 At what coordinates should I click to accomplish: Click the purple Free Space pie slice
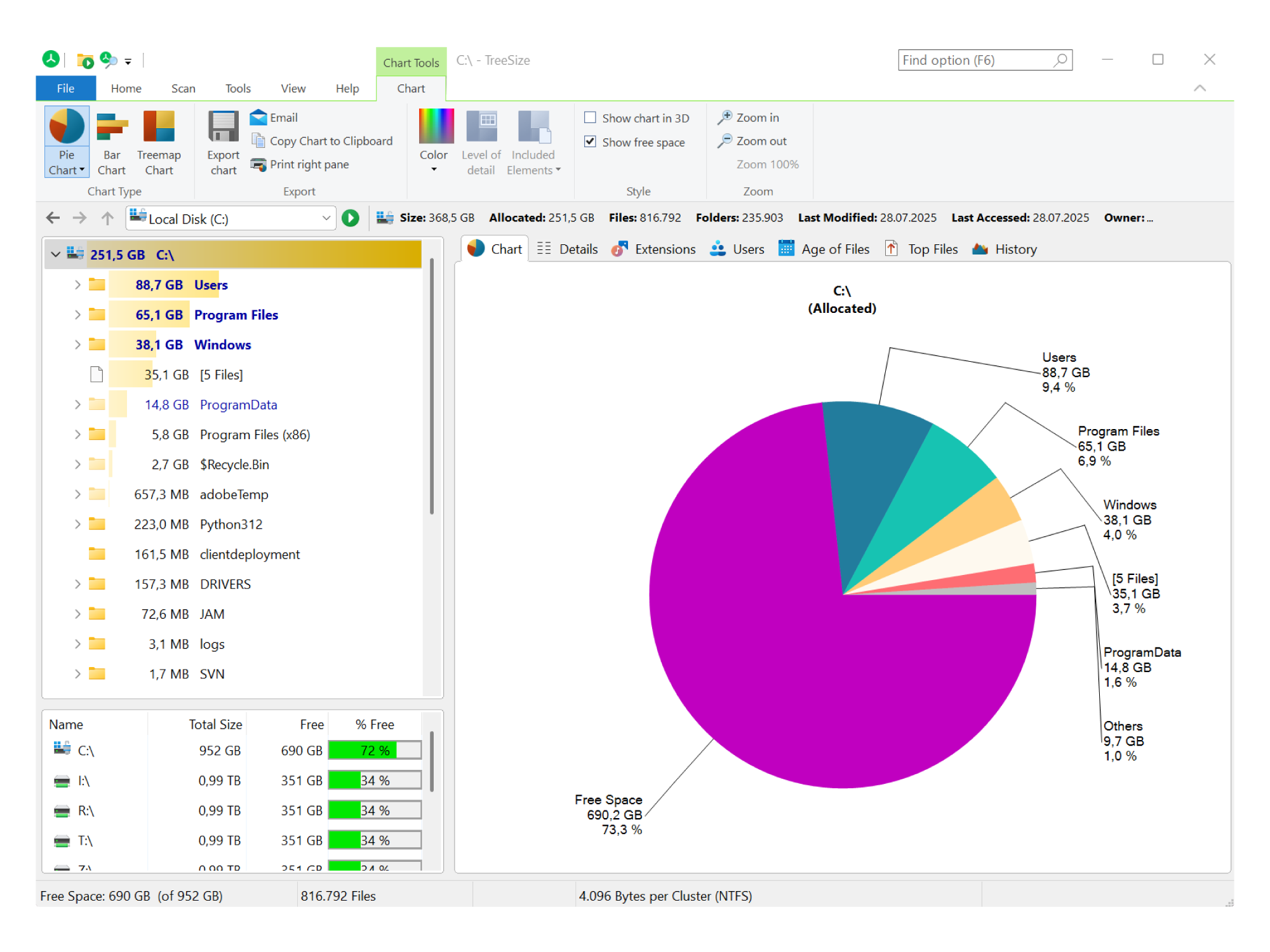794,666
